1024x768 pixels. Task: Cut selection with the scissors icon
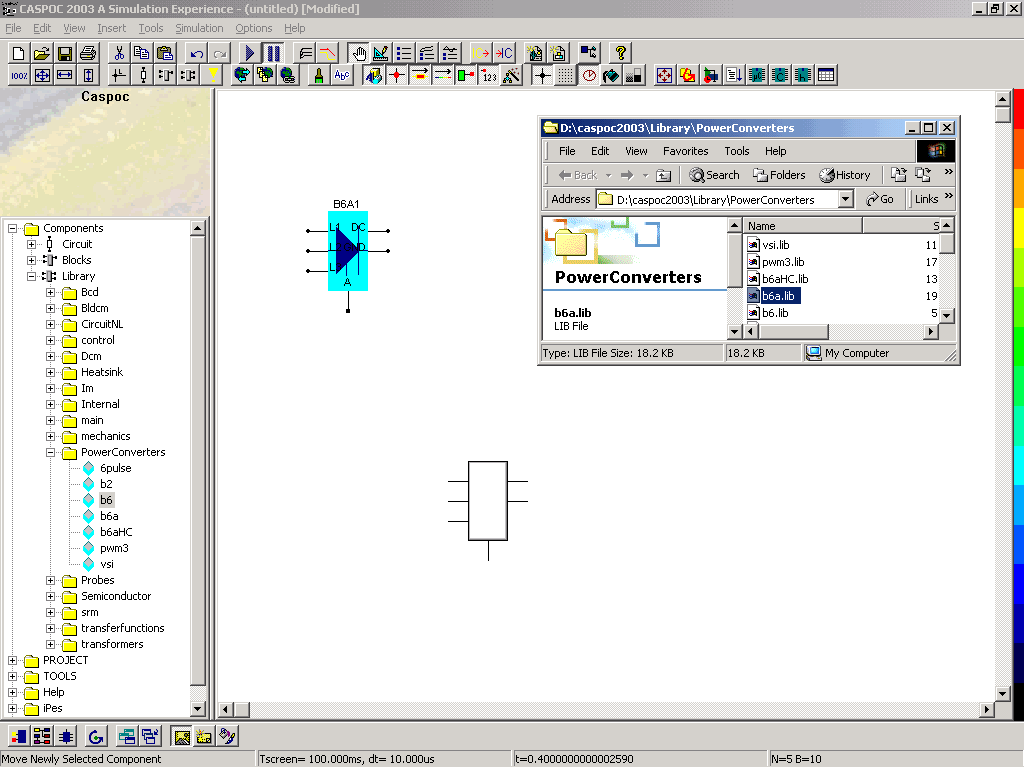119,53
